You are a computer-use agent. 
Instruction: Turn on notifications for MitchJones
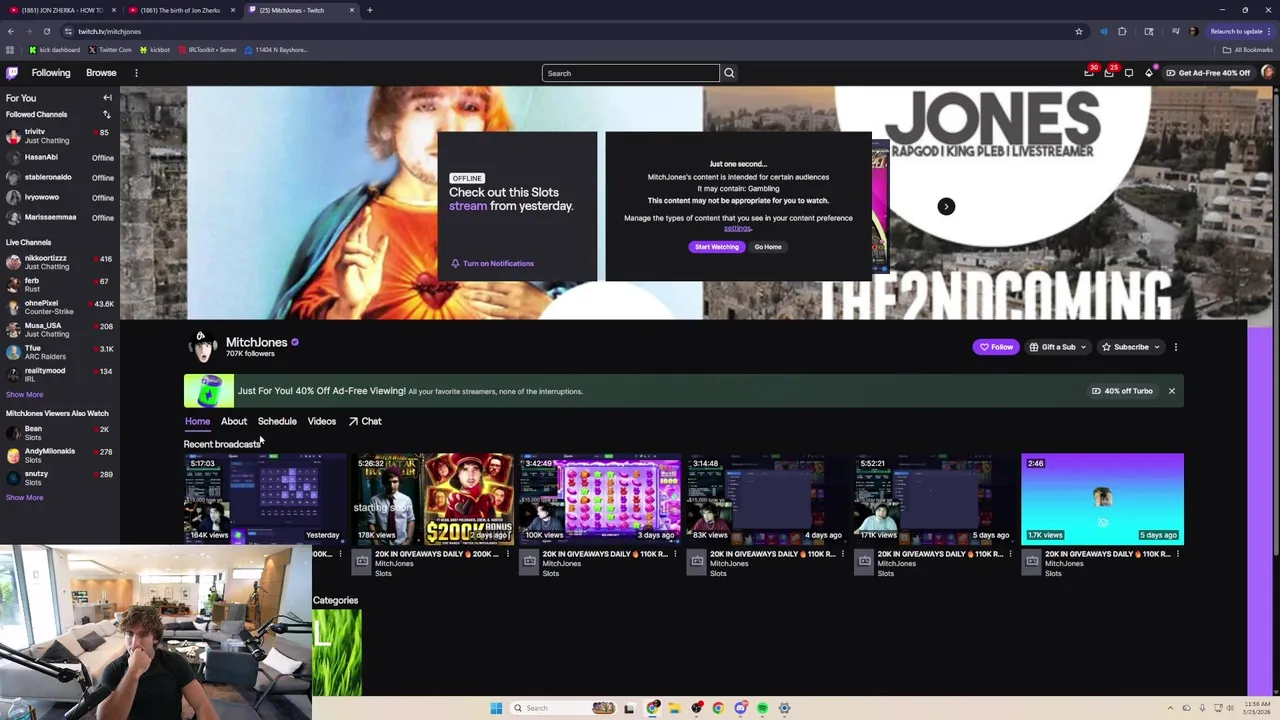pyautogui.click(x=492, y=263)
